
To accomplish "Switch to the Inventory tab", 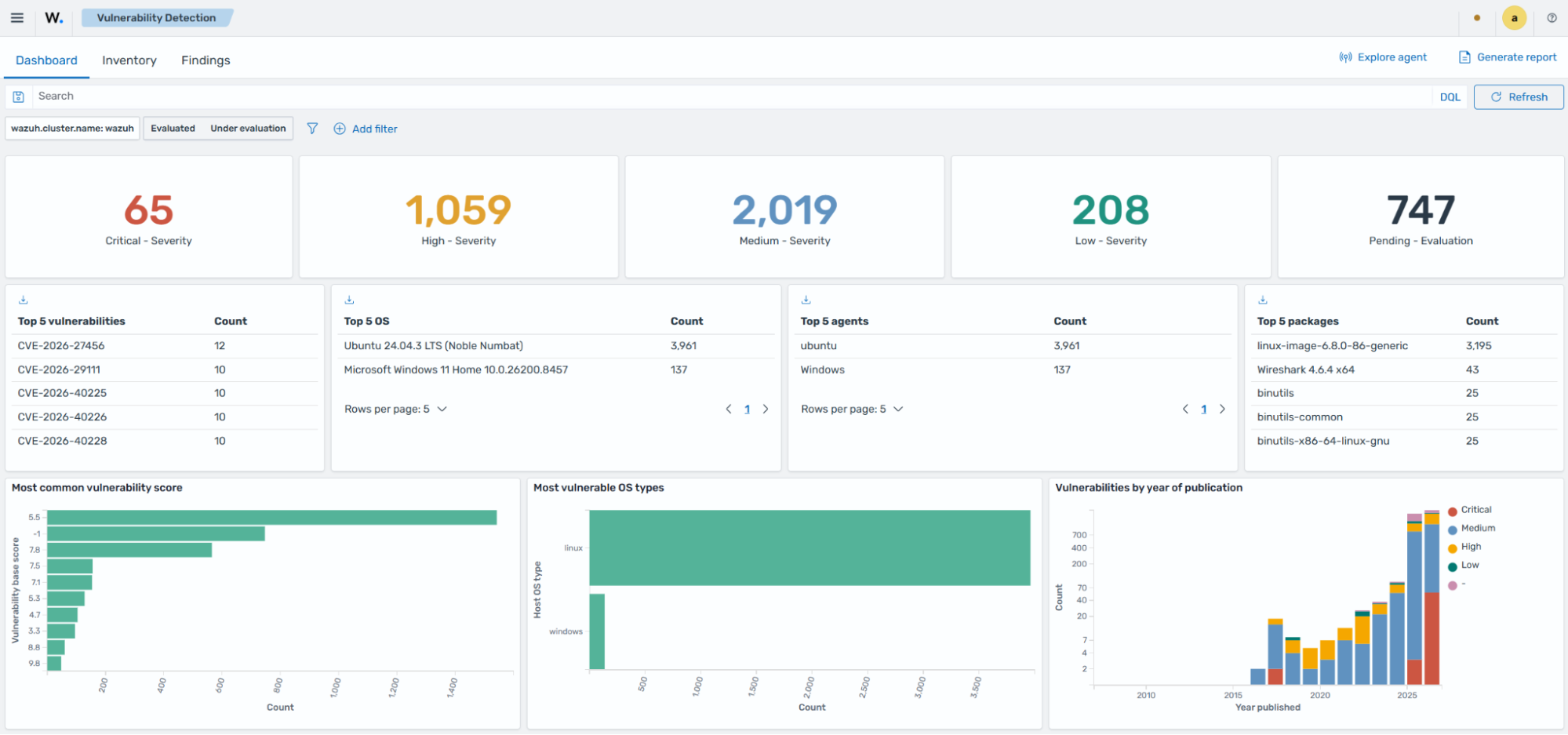I will tap(129, 60).
